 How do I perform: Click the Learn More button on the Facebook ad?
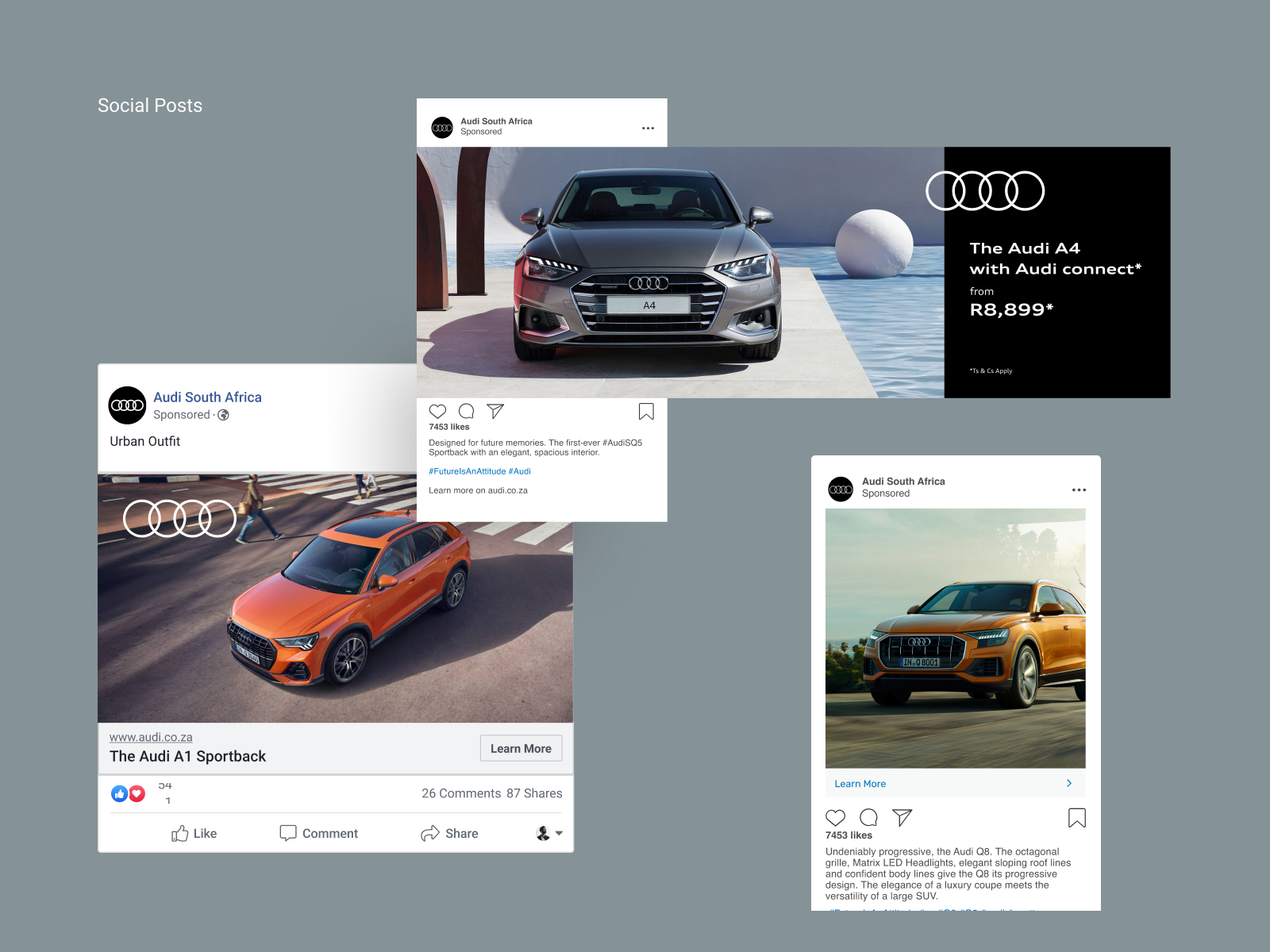[x=521, y=748]
